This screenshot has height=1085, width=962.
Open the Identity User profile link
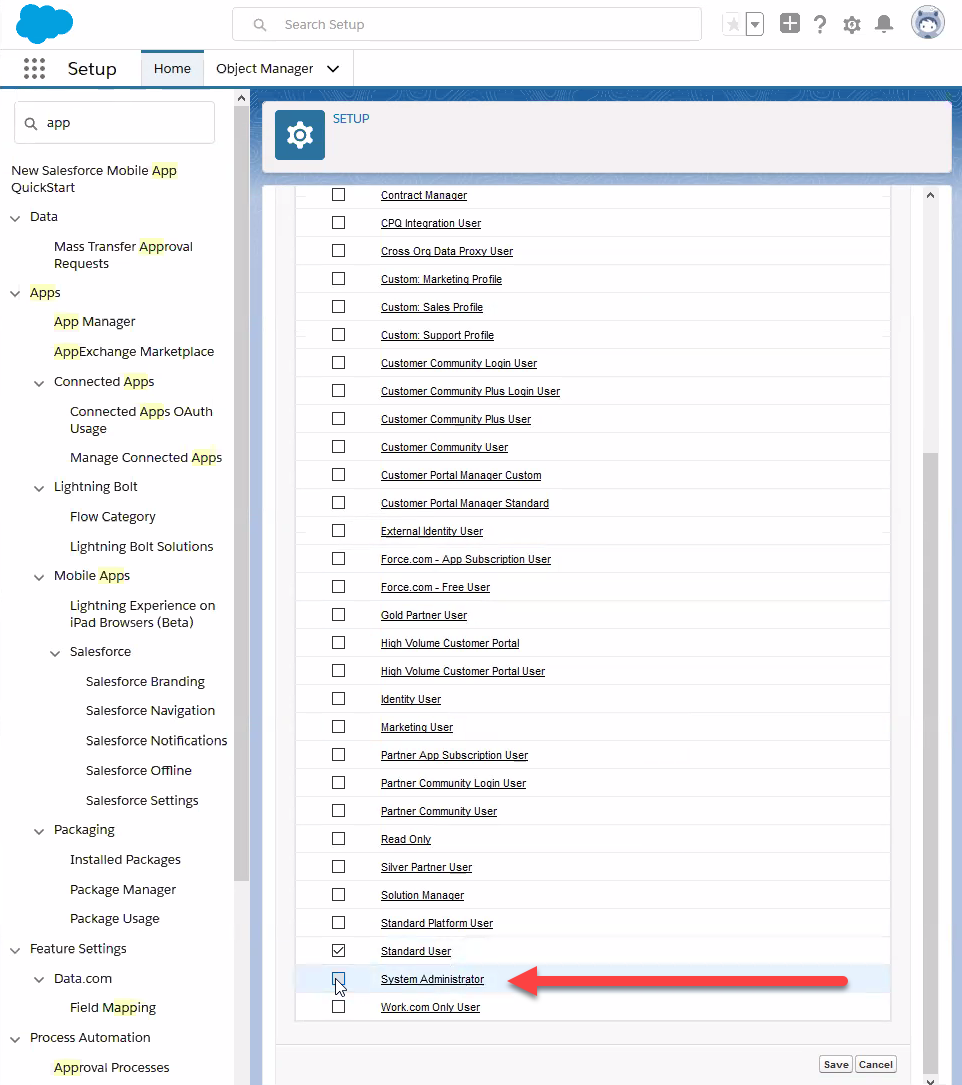pos(410,699)
